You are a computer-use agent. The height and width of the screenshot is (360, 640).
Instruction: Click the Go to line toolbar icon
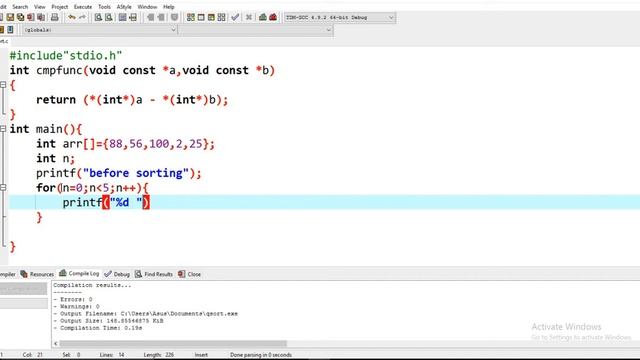[x=133, y=17]
